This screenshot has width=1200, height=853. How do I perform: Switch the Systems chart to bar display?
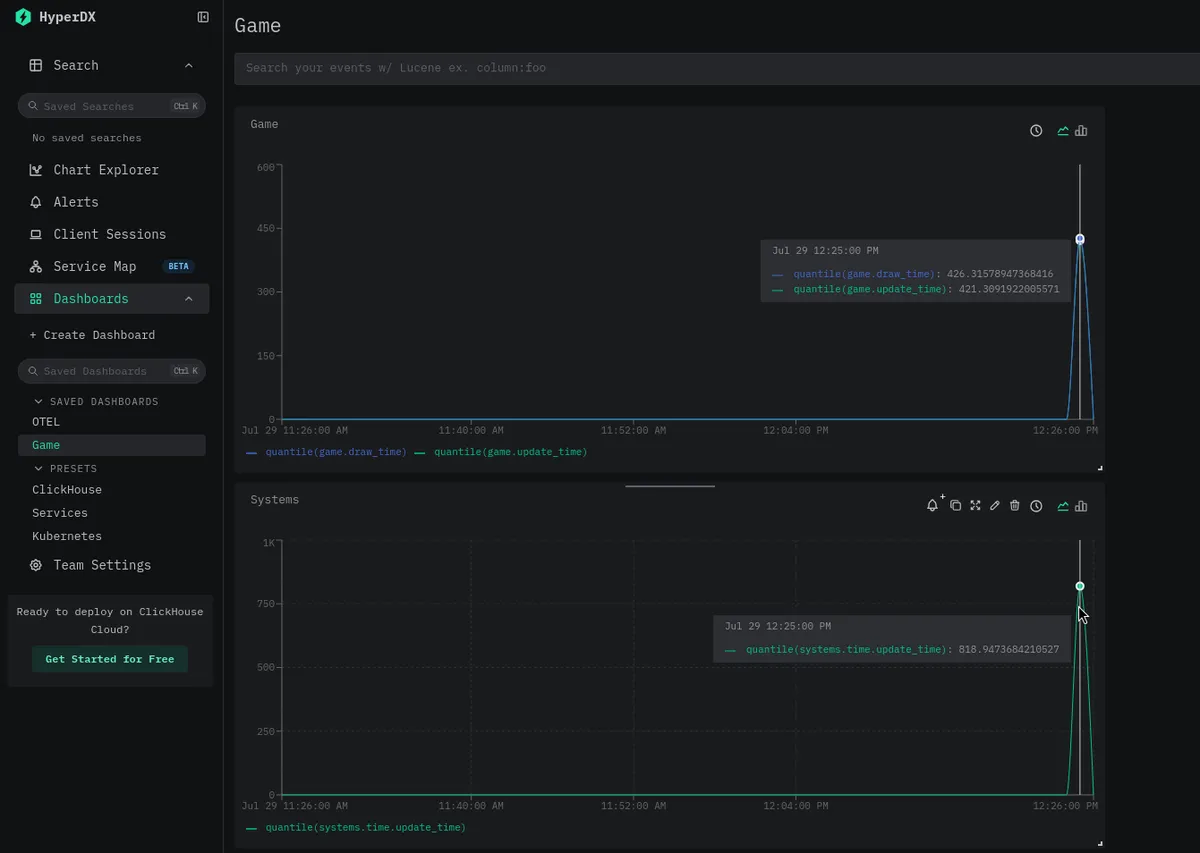[1081, 506]
